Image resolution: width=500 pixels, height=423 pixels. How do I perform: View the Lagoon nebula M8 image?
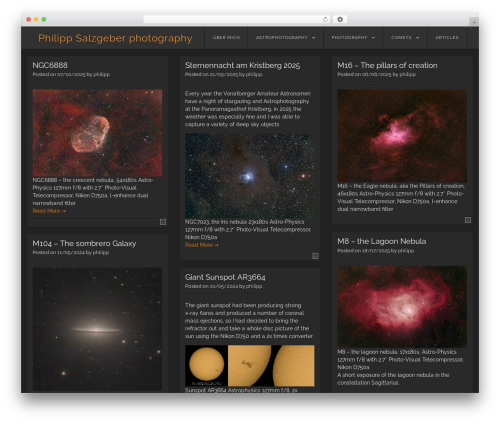click(402, 307)
